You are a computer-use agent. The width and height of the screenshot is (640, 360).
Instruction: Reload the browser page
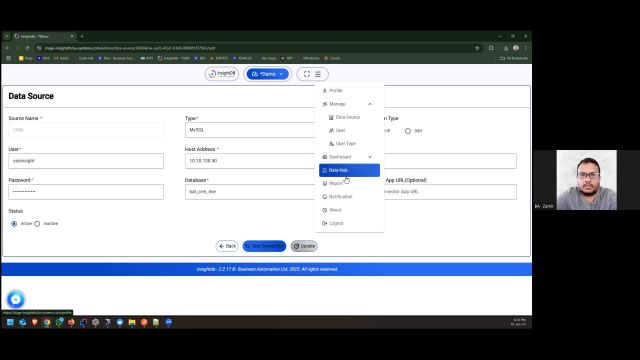click(27, 48)
